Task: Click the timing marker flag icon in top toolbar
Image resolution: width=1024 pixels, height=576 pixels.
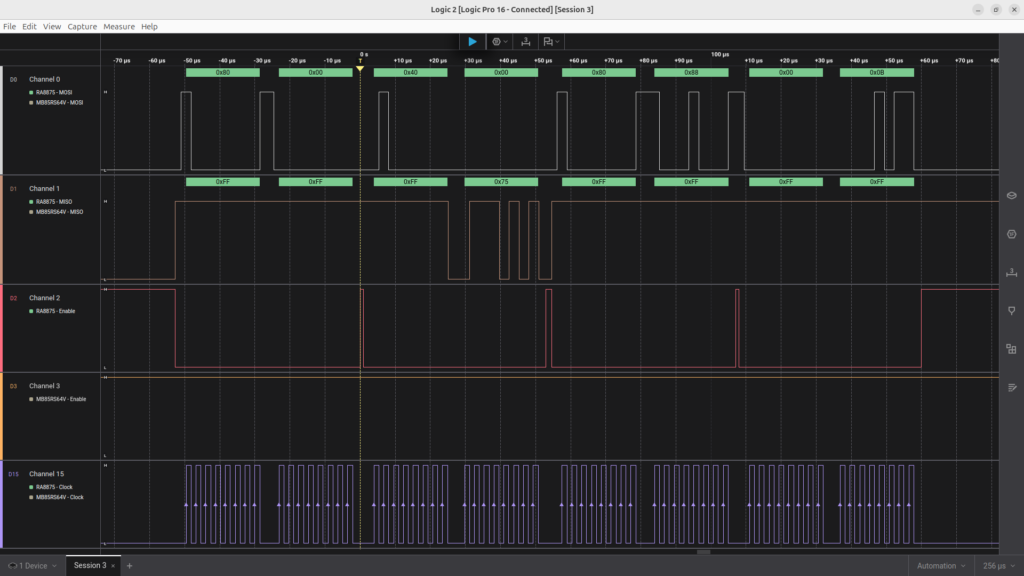Action: [548, 42]
